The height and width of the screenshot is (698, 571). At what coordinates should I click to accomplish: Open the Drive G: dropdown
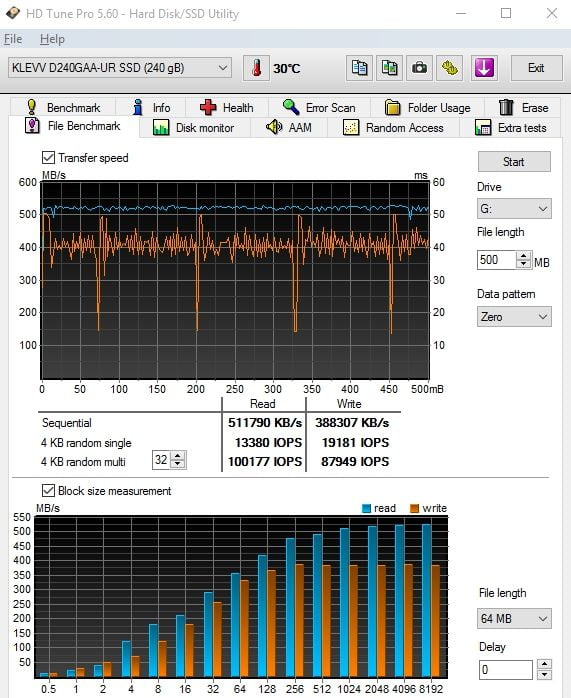coord(514,209)
